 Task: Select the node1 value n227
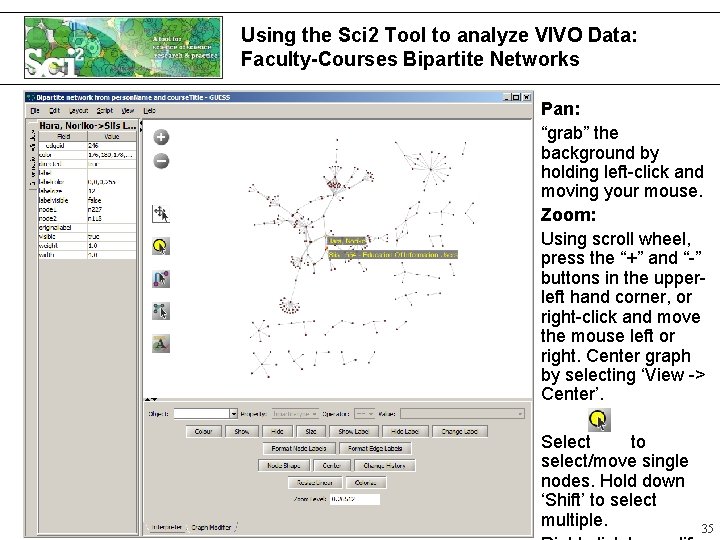(112, 209)
